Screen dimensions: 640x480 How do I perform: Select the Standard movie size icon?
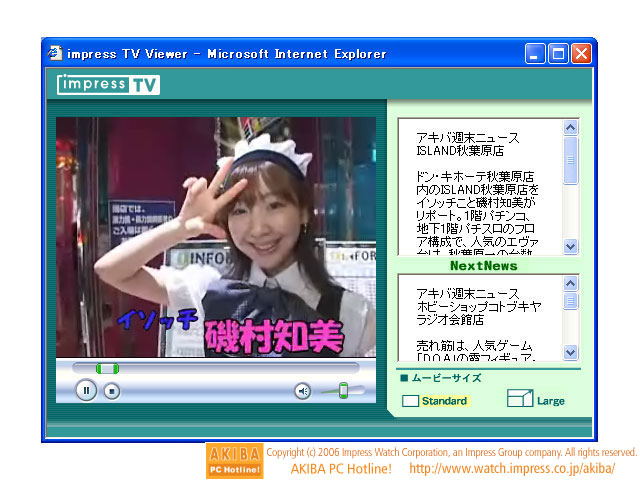click(410, 401)
